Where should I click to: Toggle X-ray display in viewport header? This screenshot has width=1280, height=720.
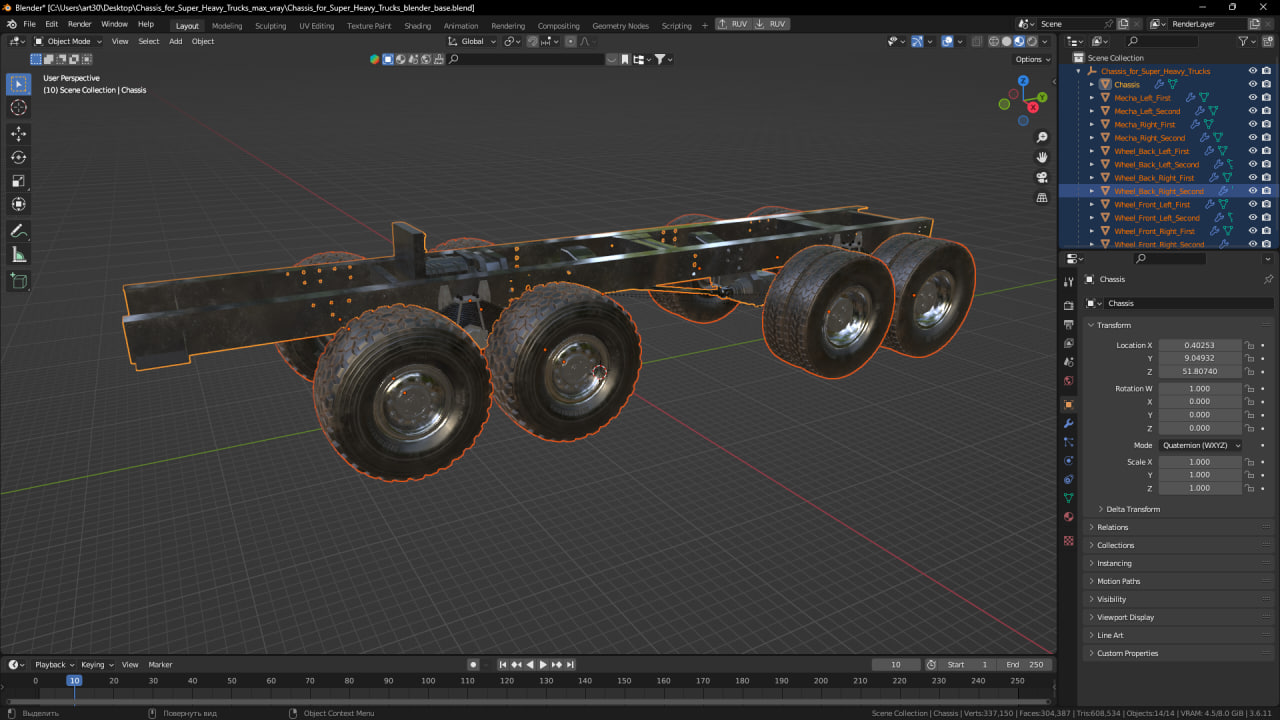pos(976,41)
